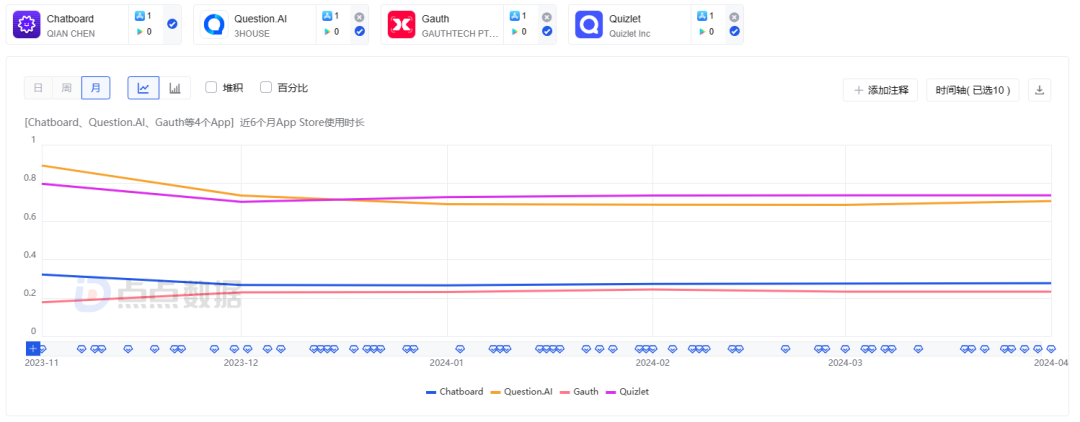Click QIAN CHEN developer name
This screenshot has height=422, width=1080.
tap(71, 33)
